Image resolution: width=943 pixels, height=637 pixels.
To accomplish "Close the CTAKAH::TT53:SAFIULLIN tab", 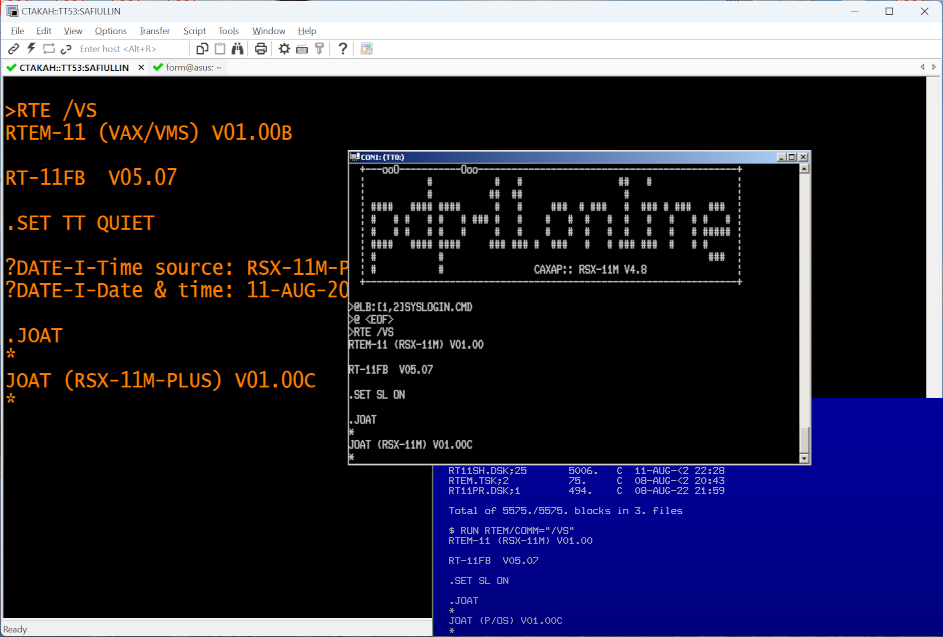I will [x=141, y=67].
